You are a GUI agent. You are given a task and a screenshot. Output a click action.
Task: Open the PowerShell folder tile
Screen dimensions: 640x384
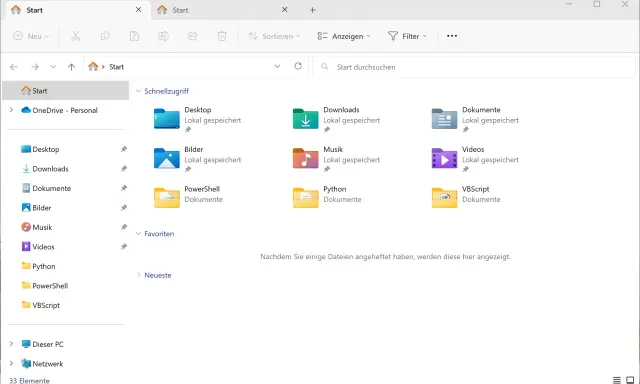(189, 197)
